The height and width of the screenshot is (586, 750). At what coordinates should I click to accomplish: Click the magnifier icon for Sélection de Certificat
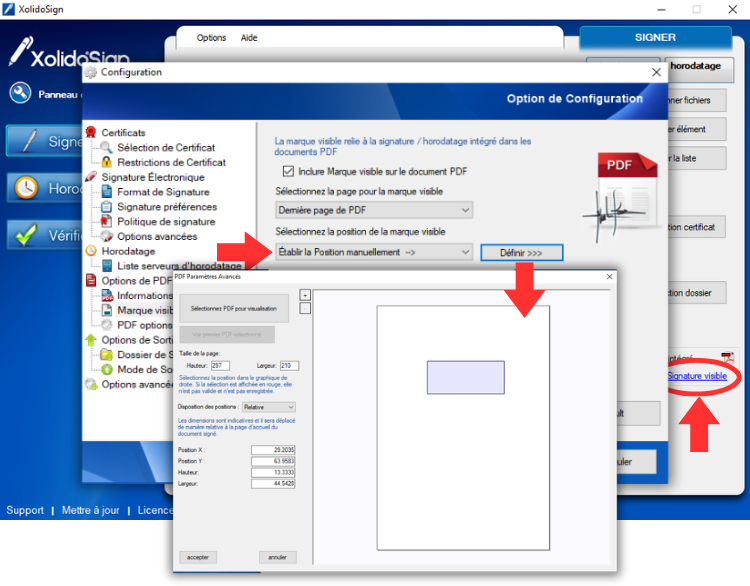pyautogui.click(x=107, y=147)
